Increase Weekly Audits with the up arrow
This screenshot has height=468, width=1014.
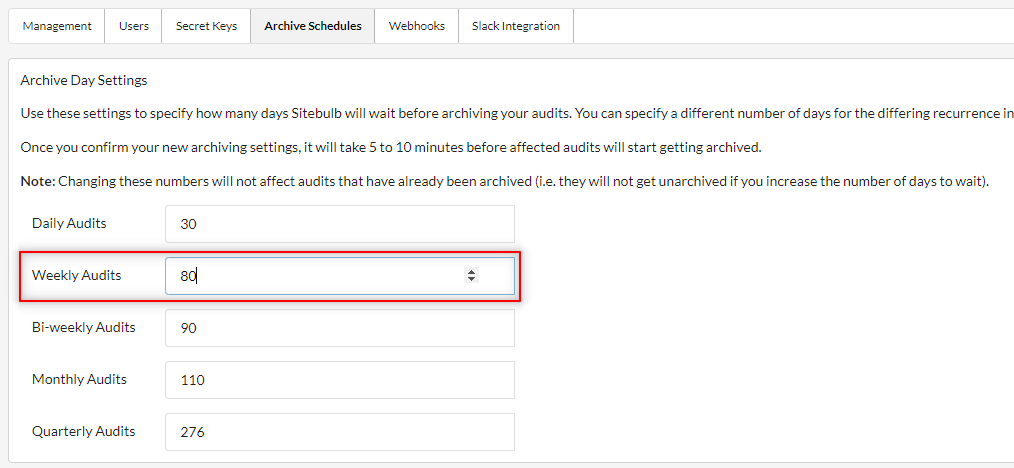(471, 272)
